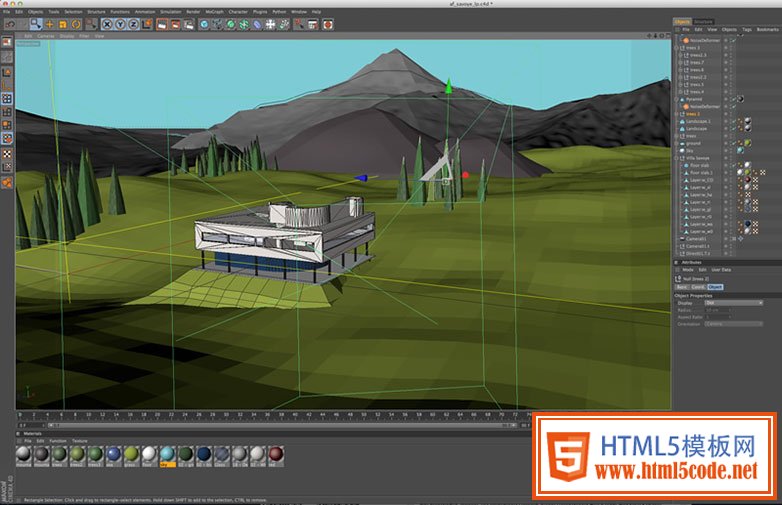Open the Render menu
This screenshot has height=505, width=782.
tap(193, 11)
